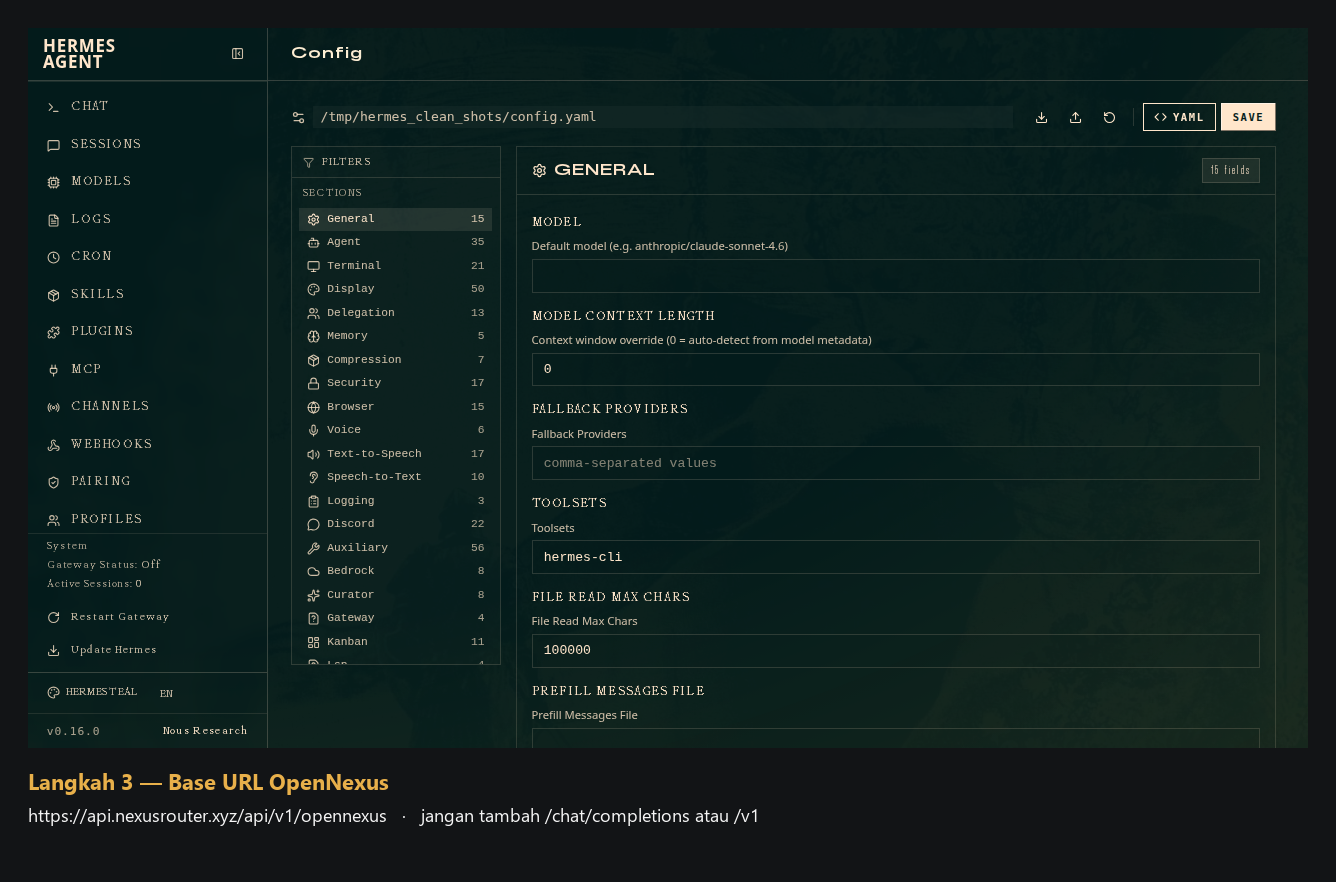Open the Terminal config section
The width and height of the screenshot is (1336, 882).
[x=395, y=266]
